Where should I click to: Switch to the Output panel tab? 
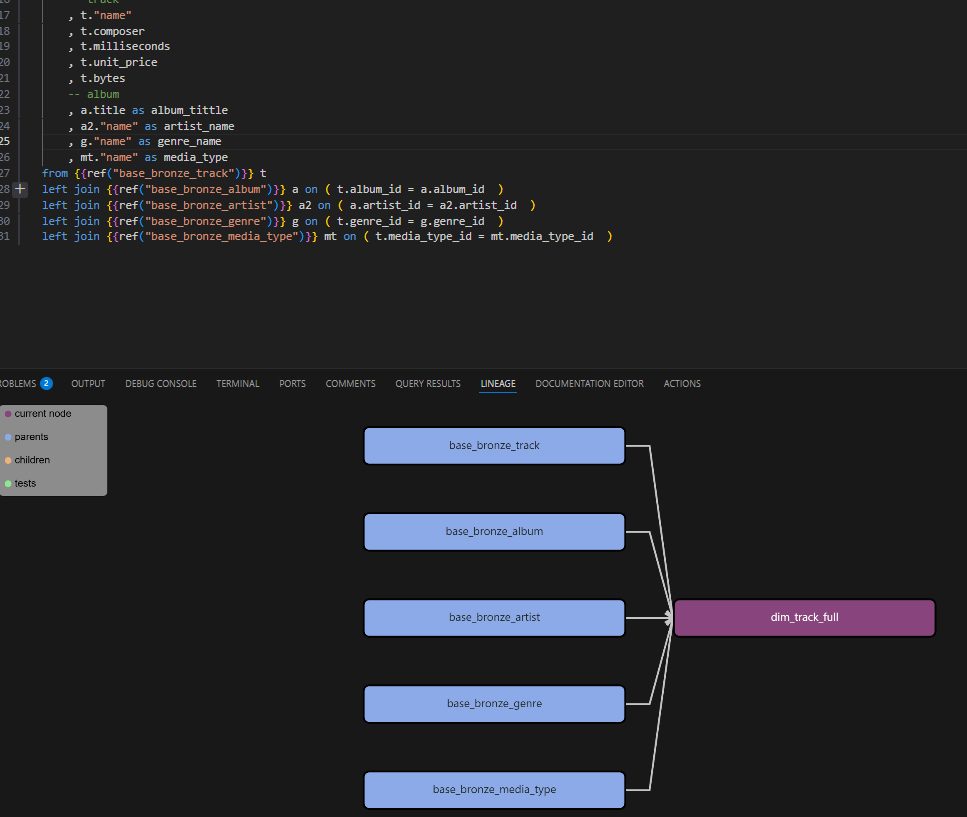click(x=88, y=384)
